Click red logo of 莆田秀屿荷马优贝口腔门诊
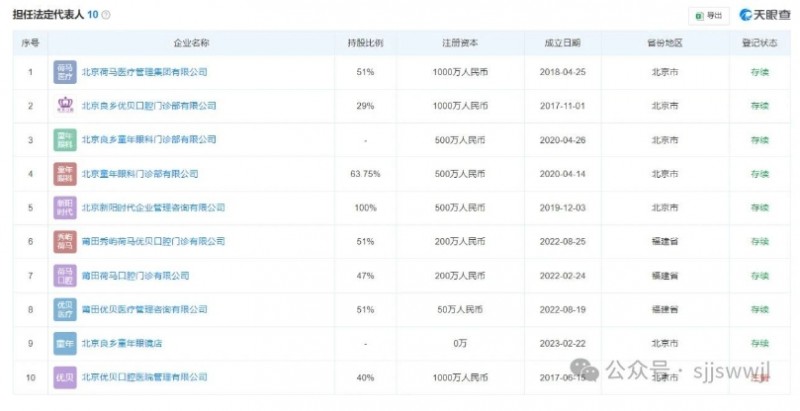This screenshot has width=800, height=411. point(65,241)
